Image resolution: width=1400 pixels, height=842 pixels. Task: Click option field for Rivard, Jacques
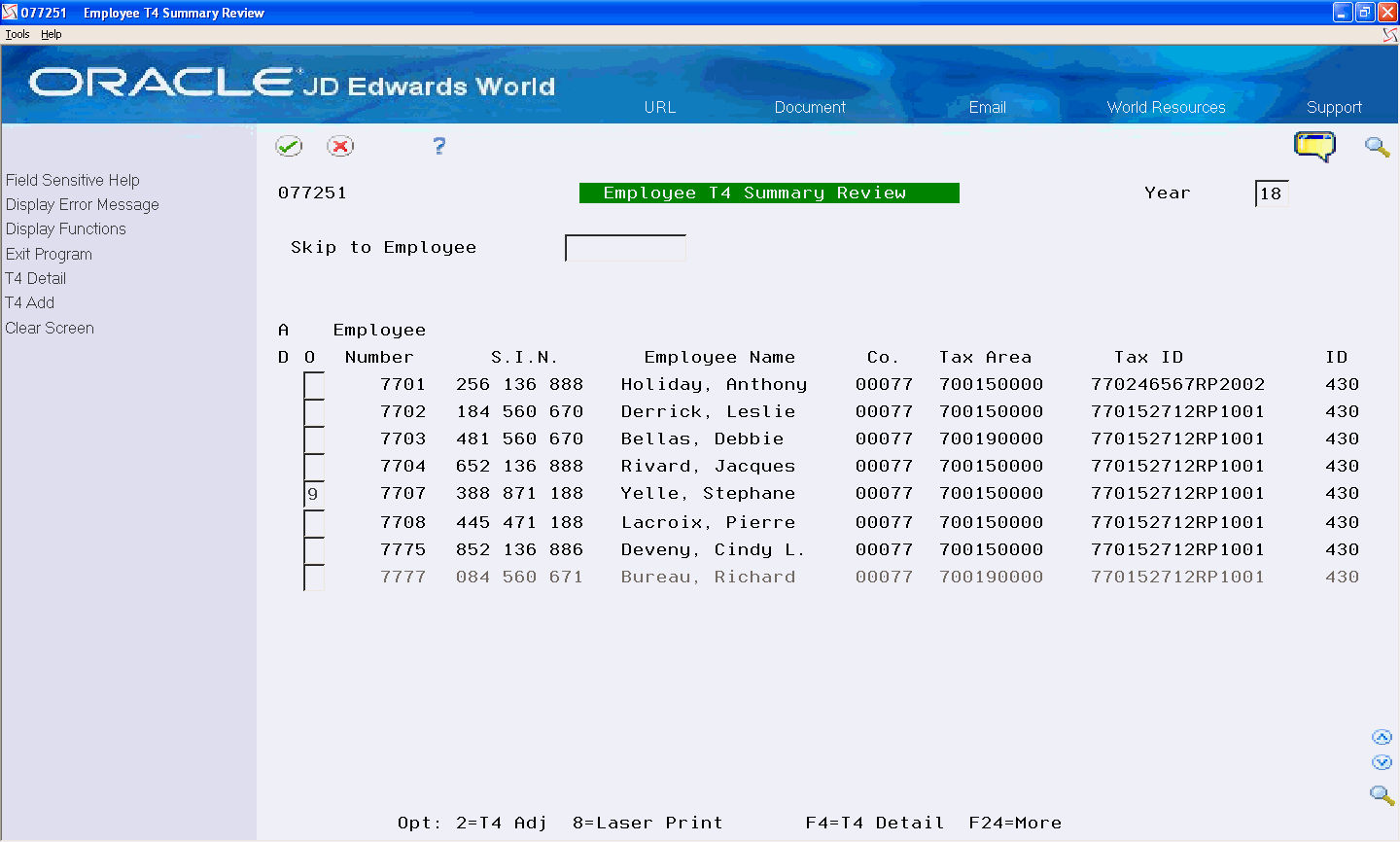[x=314, y=467]
